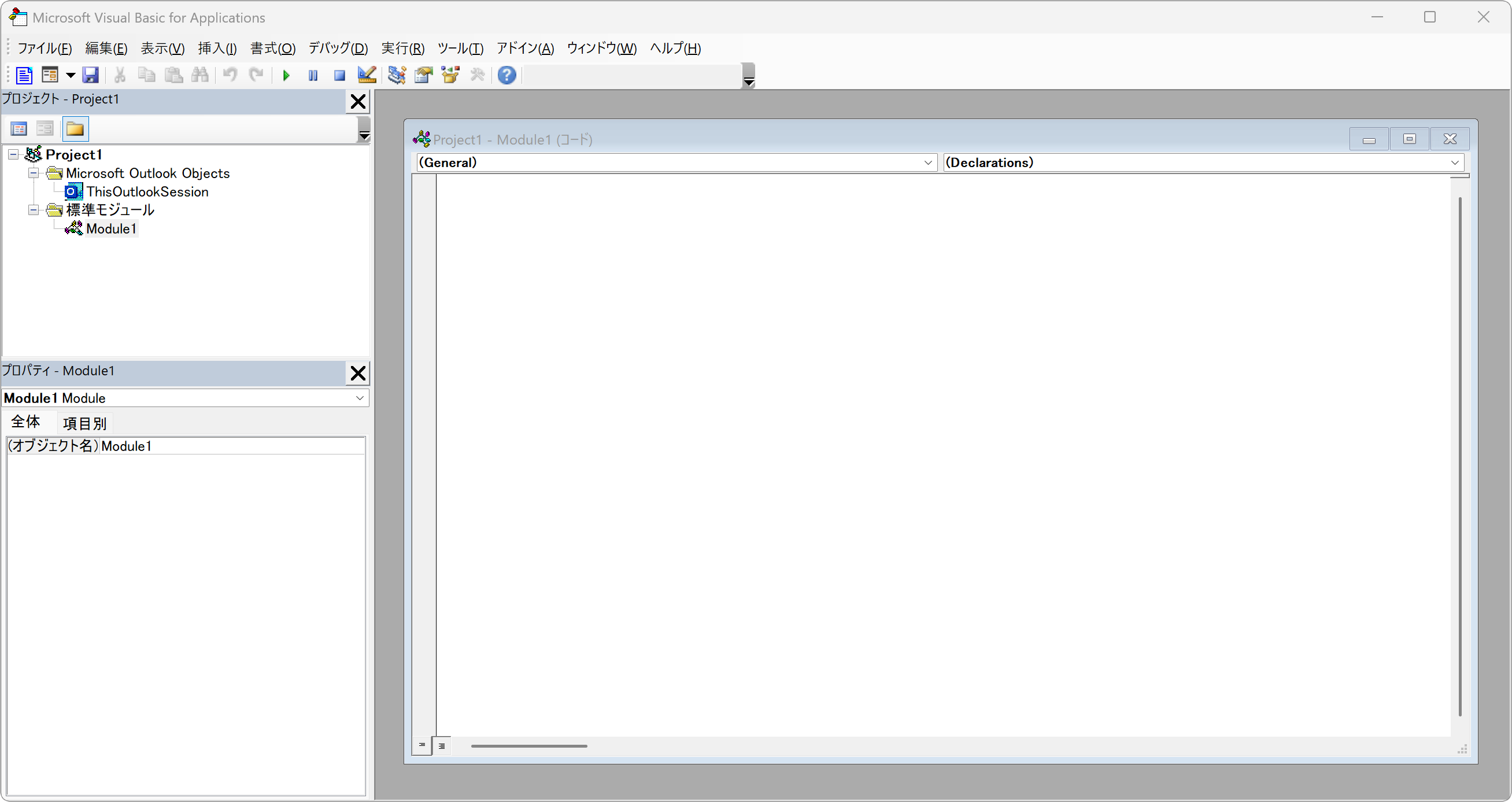Open the (General) object dropdown
1512x802 pixels.
click(x=927, y=162)
